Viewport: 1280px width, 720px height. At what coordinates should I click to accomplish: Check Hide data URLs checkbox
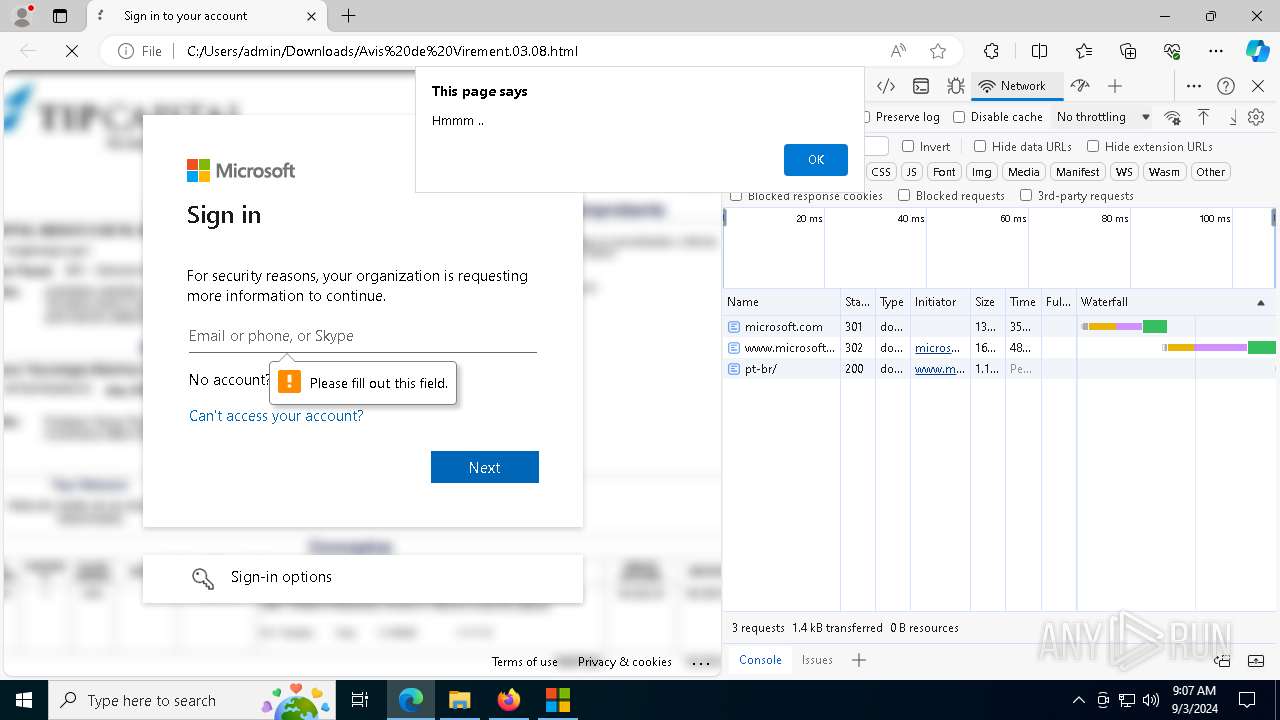tap(980, 146)
